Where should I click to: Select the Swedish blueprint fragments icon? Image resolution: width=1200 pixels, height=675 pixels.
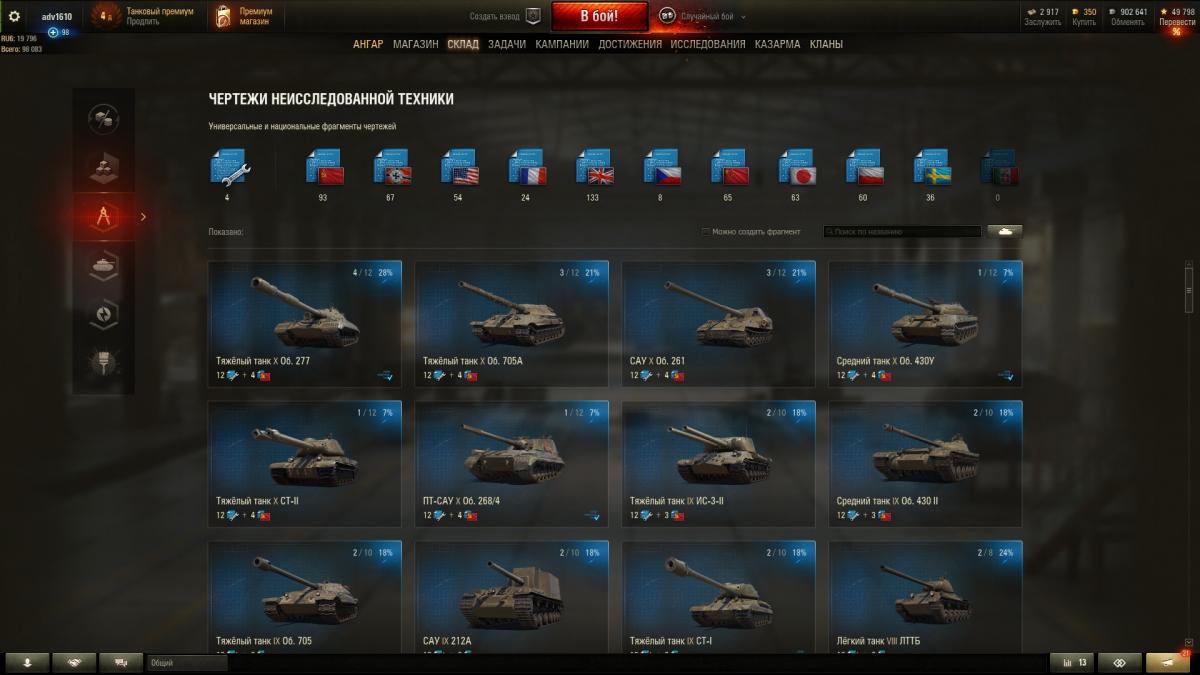933,167
